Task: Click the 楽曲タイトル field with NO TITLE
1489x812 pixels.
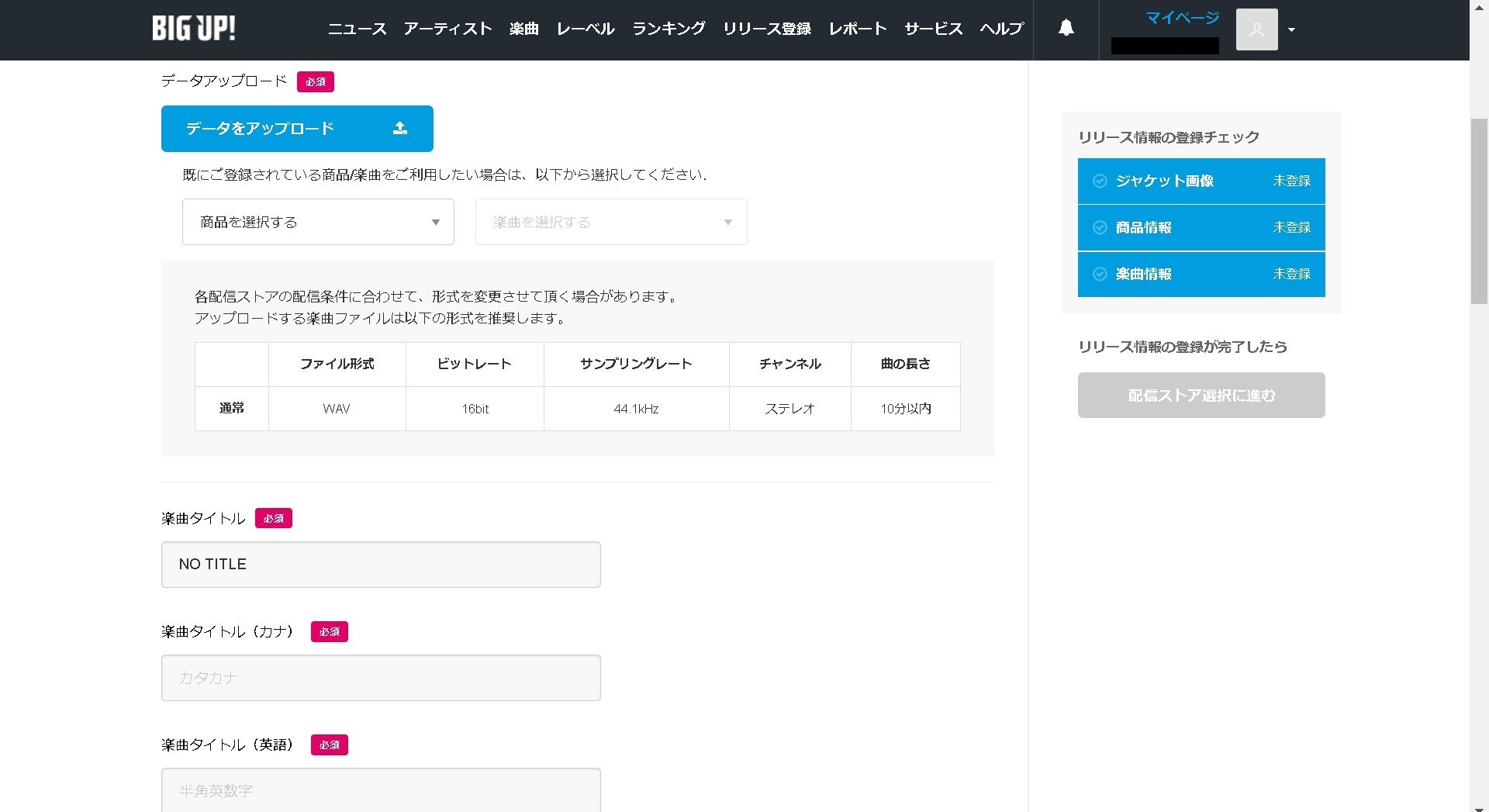Action: click(381, 565)
